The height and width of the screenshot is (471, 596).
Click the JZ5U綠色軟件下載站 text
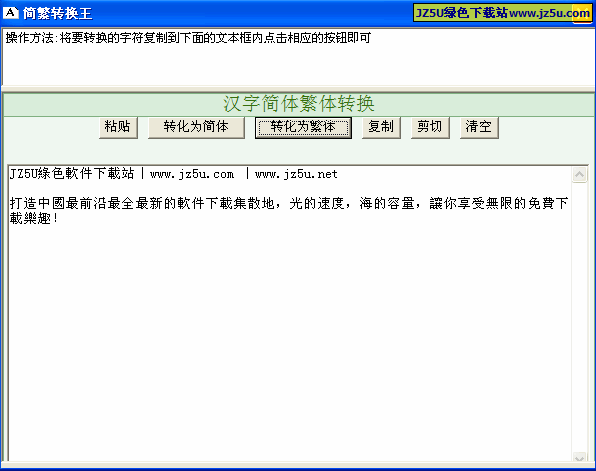[x=72, y=174]
